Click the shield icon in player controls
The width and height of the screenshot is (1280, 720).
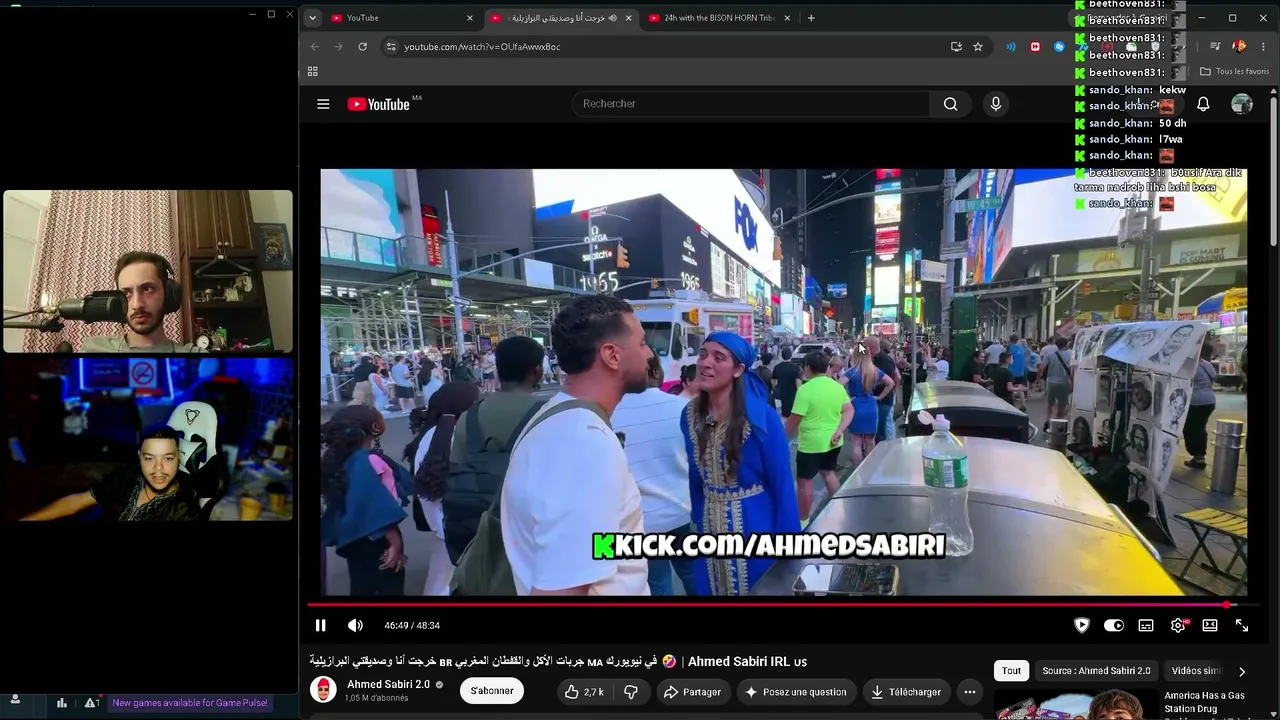[1081, 625]
